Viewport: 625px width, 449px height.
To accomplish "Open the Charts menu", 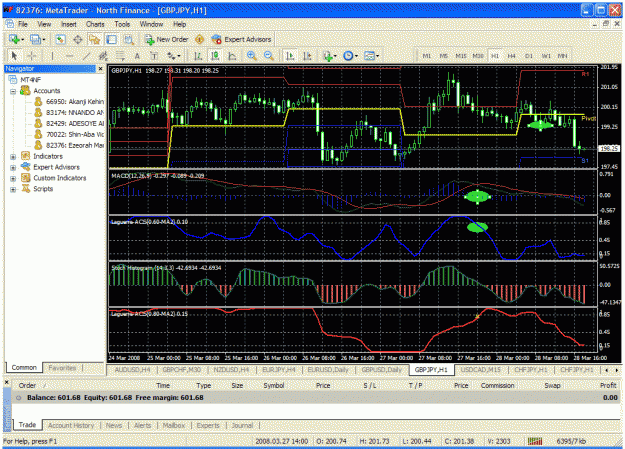I will tap(95, 24).
